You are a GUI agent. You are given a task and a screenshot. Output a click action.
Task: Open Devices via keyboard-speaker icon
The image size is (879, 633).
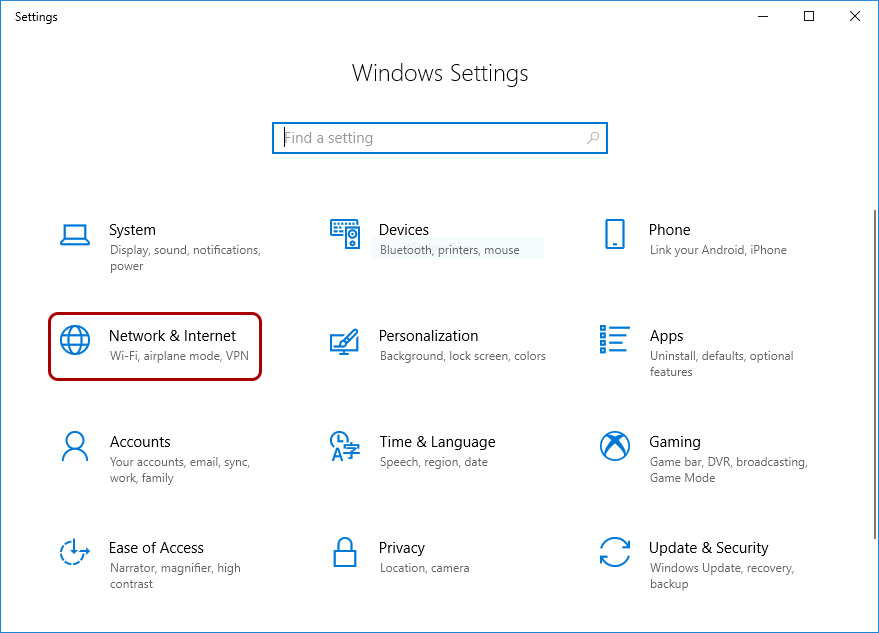pos(344,235)
